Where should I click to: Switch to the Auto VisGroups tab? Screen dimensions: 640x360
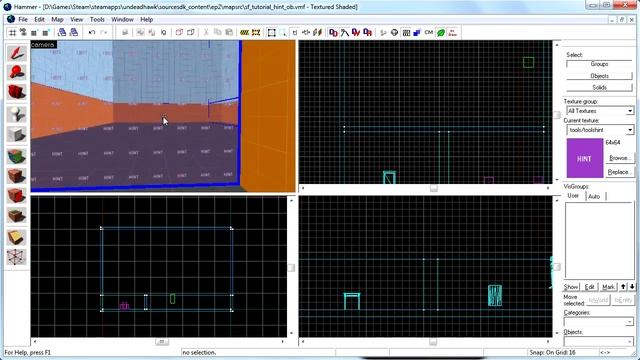[x=594, y=196]
